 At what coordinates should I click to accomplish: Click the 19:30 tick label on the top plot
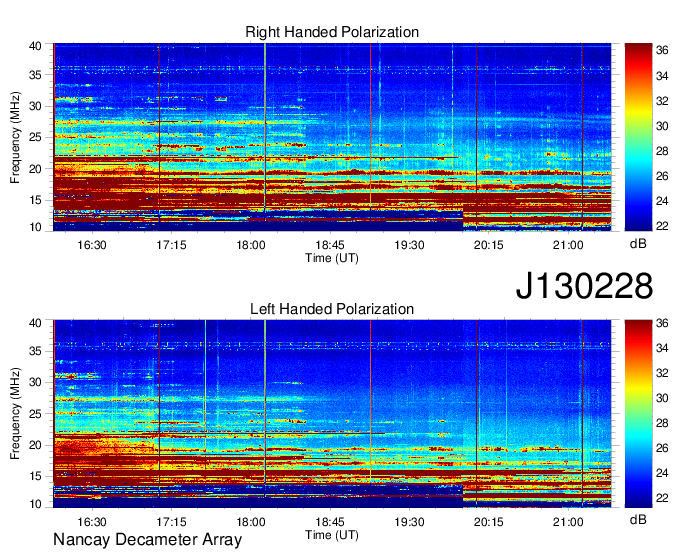coord(409,245)
